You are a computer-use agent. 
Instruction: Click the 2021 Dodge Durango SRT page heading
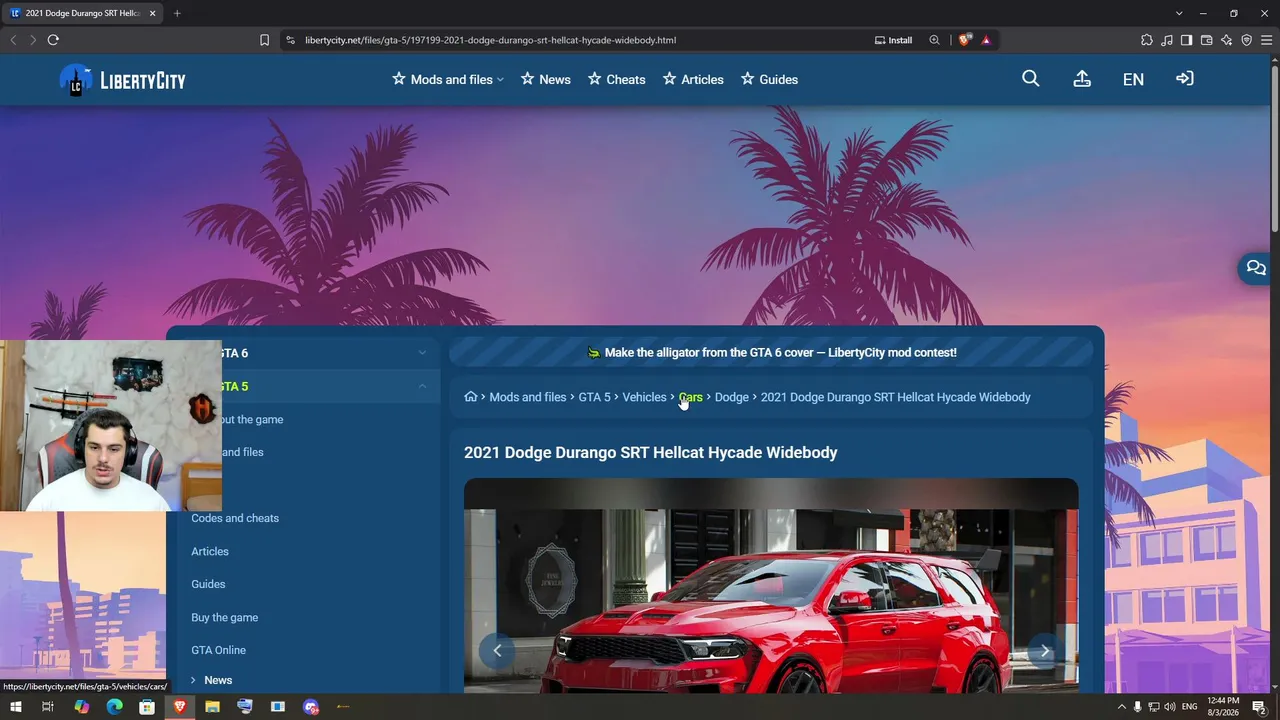[x=651, y=452]
